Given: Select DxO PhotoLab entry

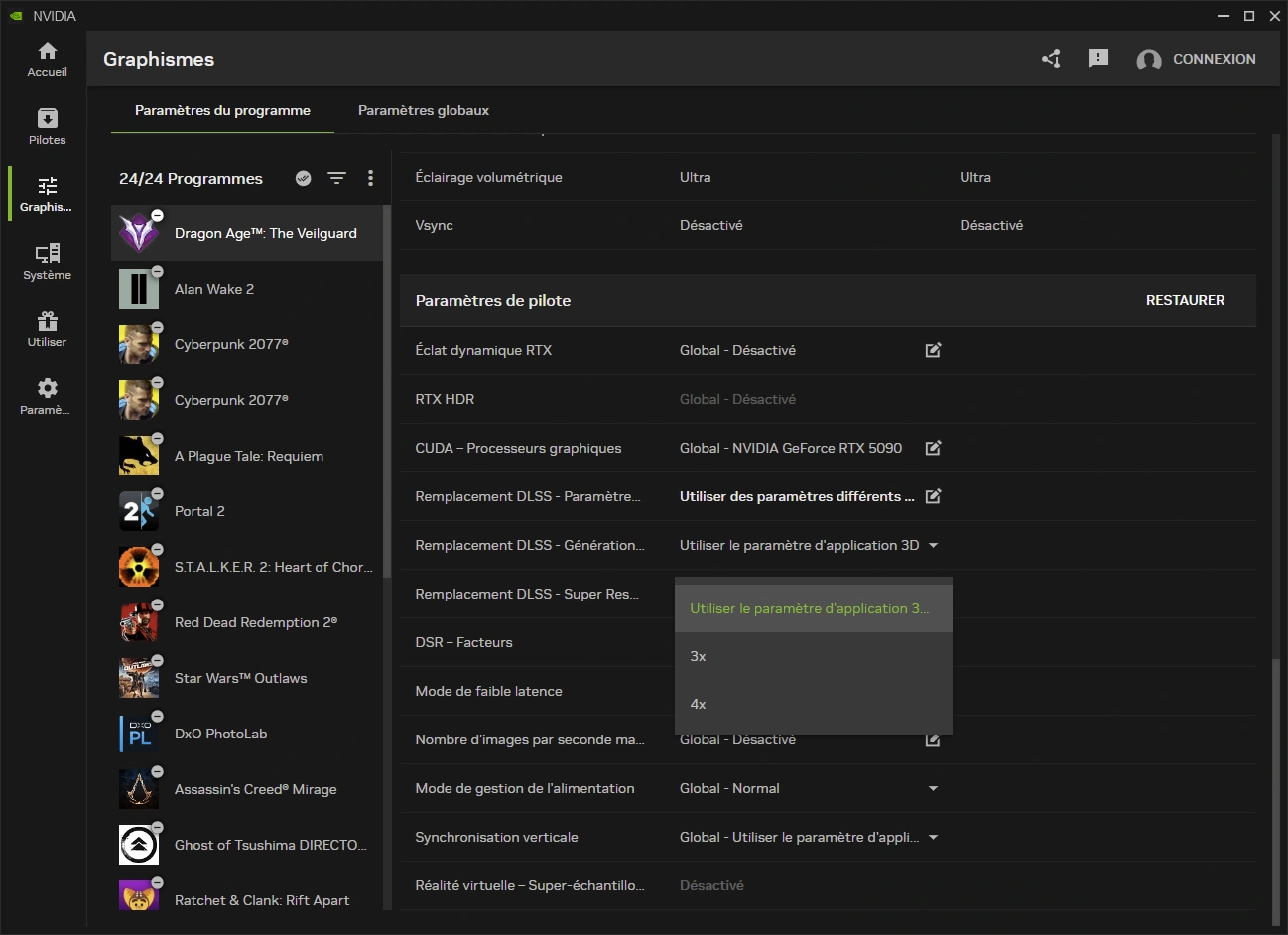Looking at the screenshot, I should tap(247, 734).
